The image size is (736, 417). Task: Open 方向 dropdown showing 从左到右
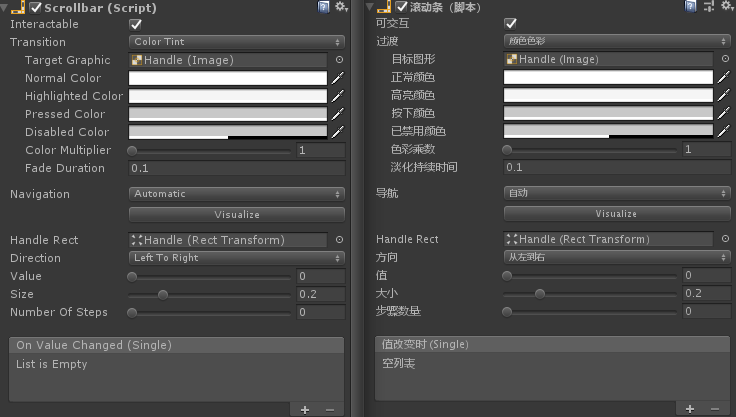click(x=617, y=257)
